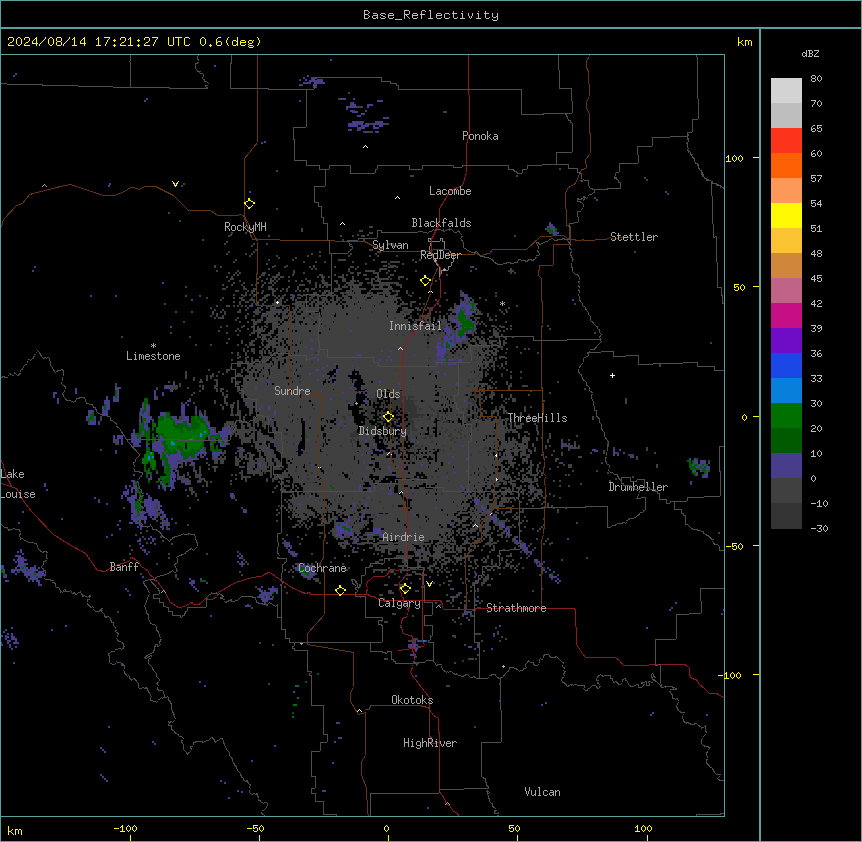This screenshot has height=842, width=862.
Task: Pick the light gray 80-70 dBZ legend swatch
Action: click(x=786, y=91)
